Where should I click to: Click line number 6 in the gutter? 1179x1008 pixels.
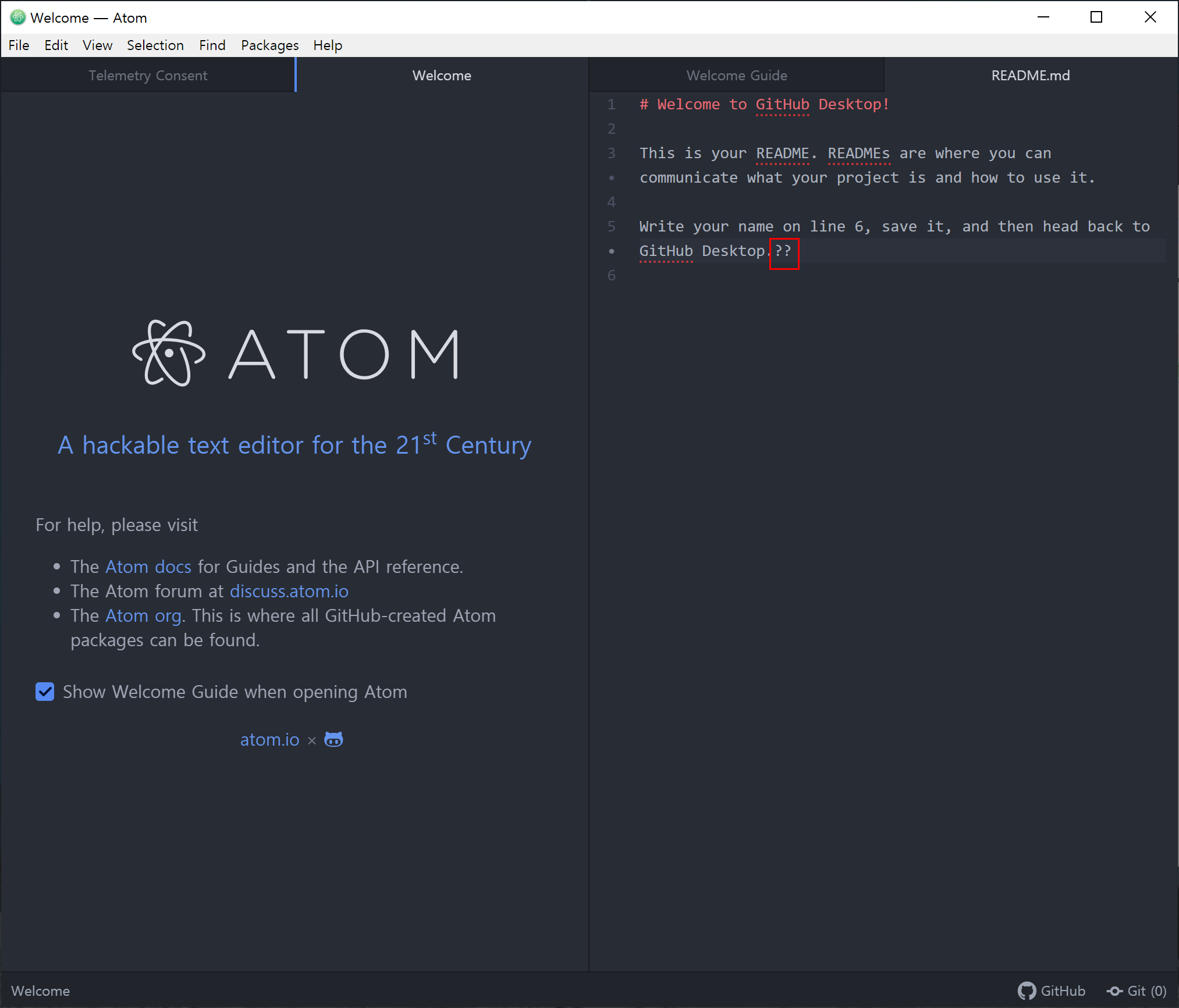(x=611, y=275)
